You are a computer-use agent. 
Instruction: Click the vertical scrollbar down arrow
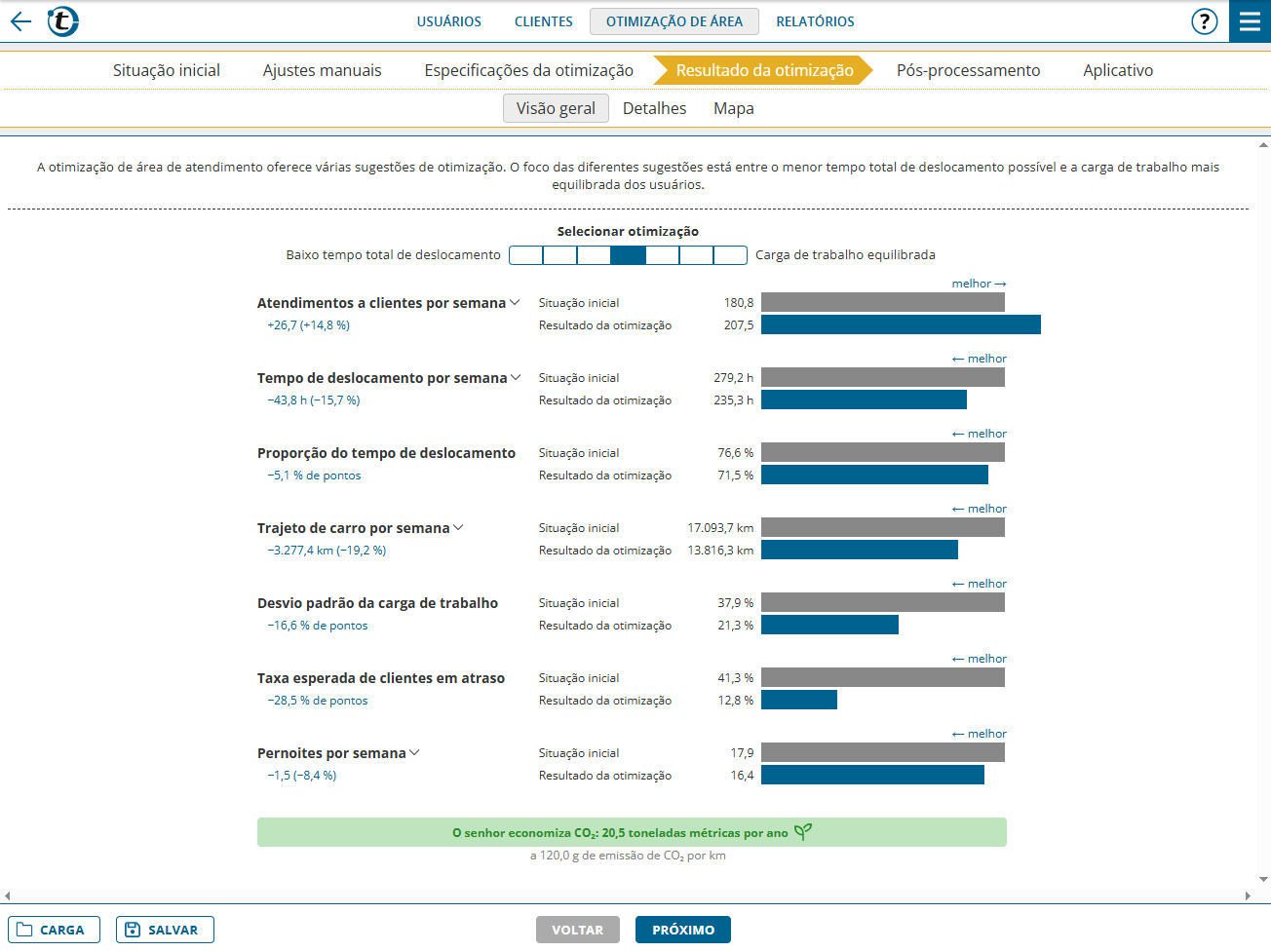(x=1263, y=879)
